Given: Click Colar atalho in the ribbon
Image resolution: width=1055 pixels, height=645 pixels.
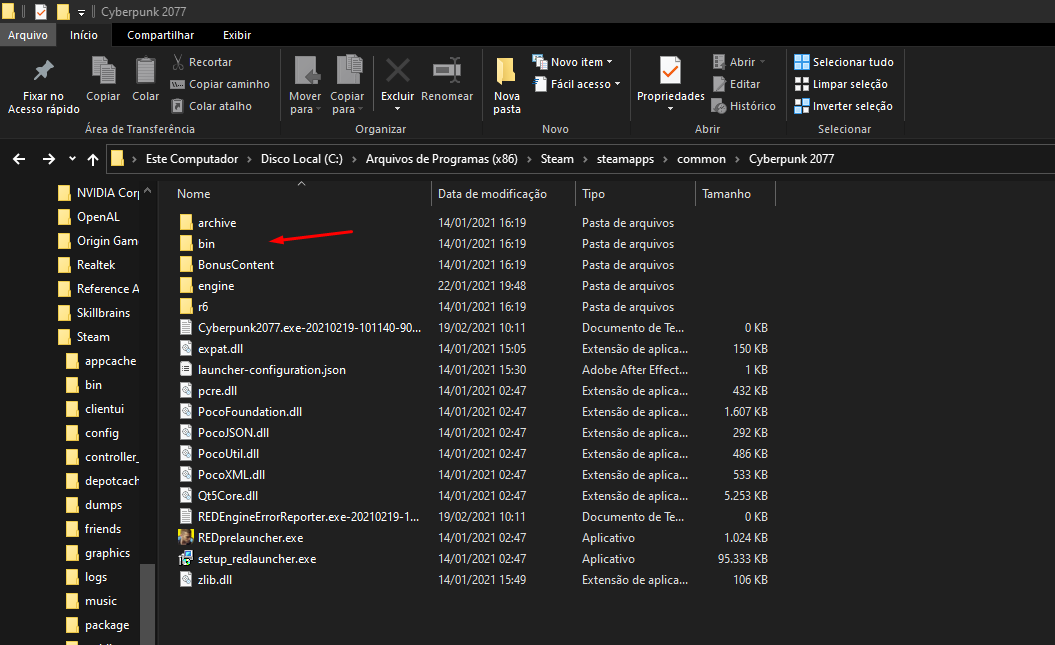Looking at the screenshot, I should tap(211, 106).
